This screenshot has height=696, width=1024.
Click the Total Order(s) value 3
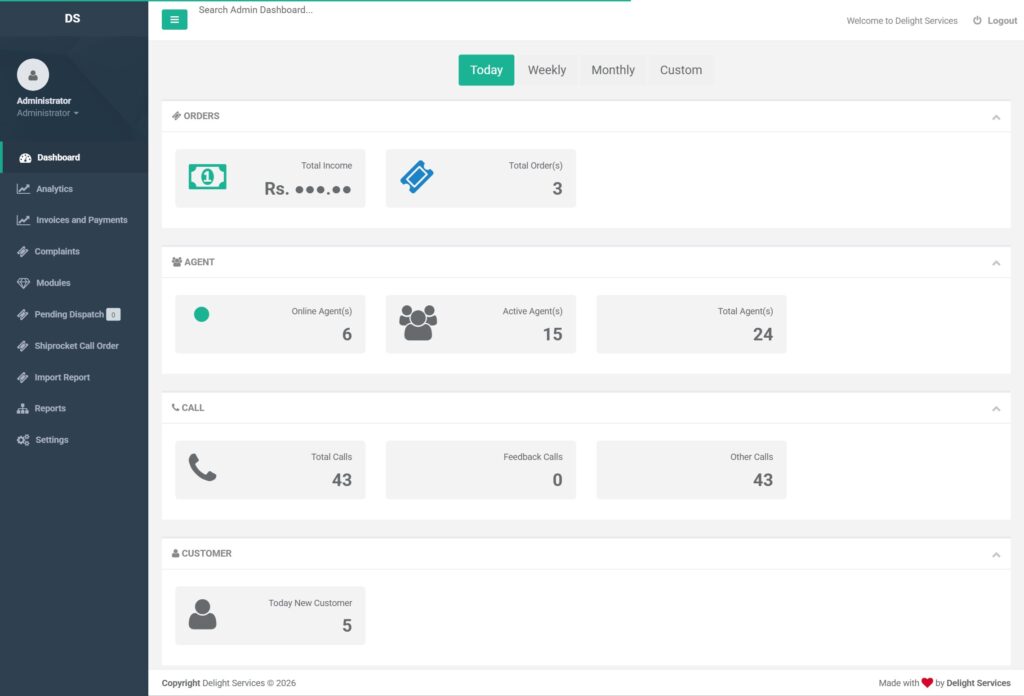[557, 189]
